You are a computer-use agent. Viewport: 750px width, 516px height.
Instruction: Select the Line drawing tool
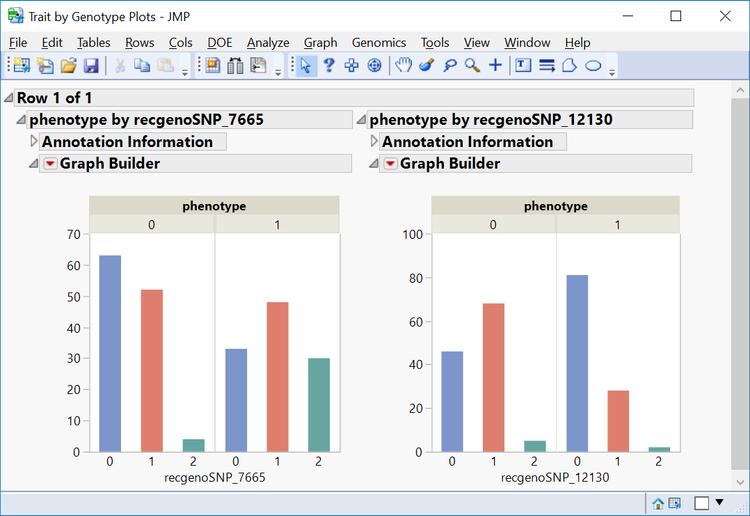(547, 65)
